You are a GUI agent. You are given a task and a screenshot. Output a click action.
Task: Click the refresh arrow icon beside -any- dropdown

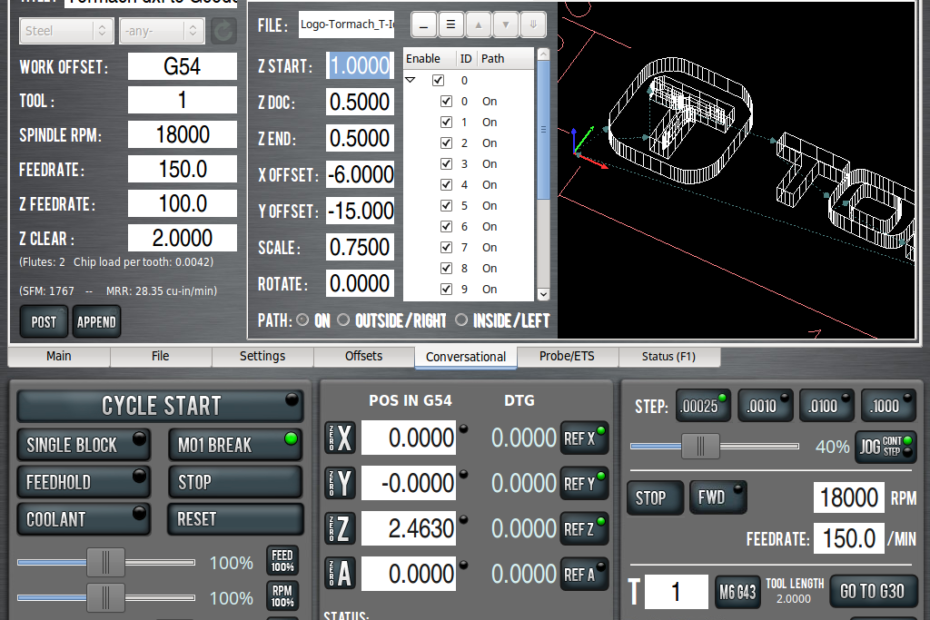coord(224,31)
